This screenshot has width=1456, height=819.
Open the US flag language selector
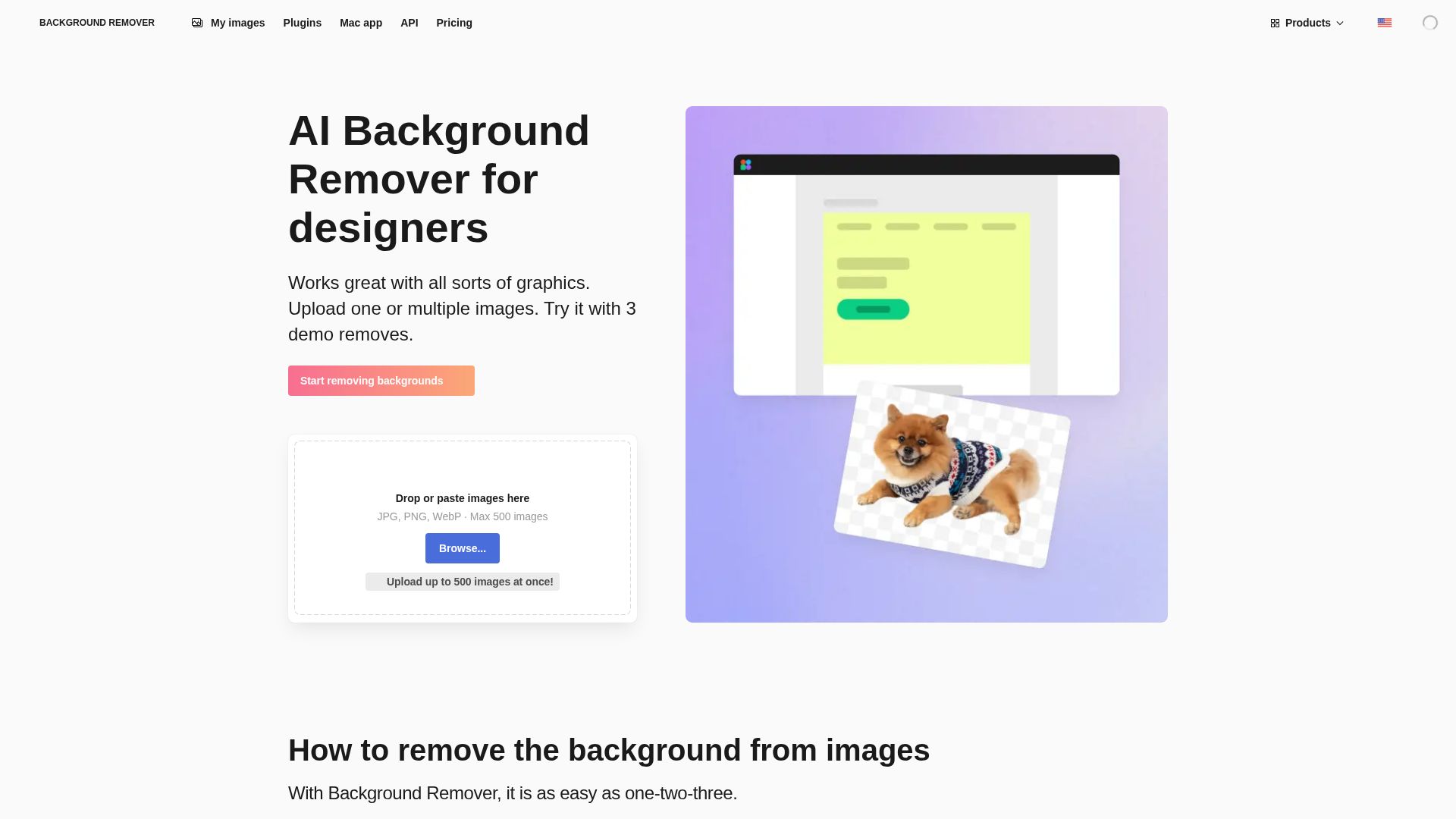tap(1384, 23)
